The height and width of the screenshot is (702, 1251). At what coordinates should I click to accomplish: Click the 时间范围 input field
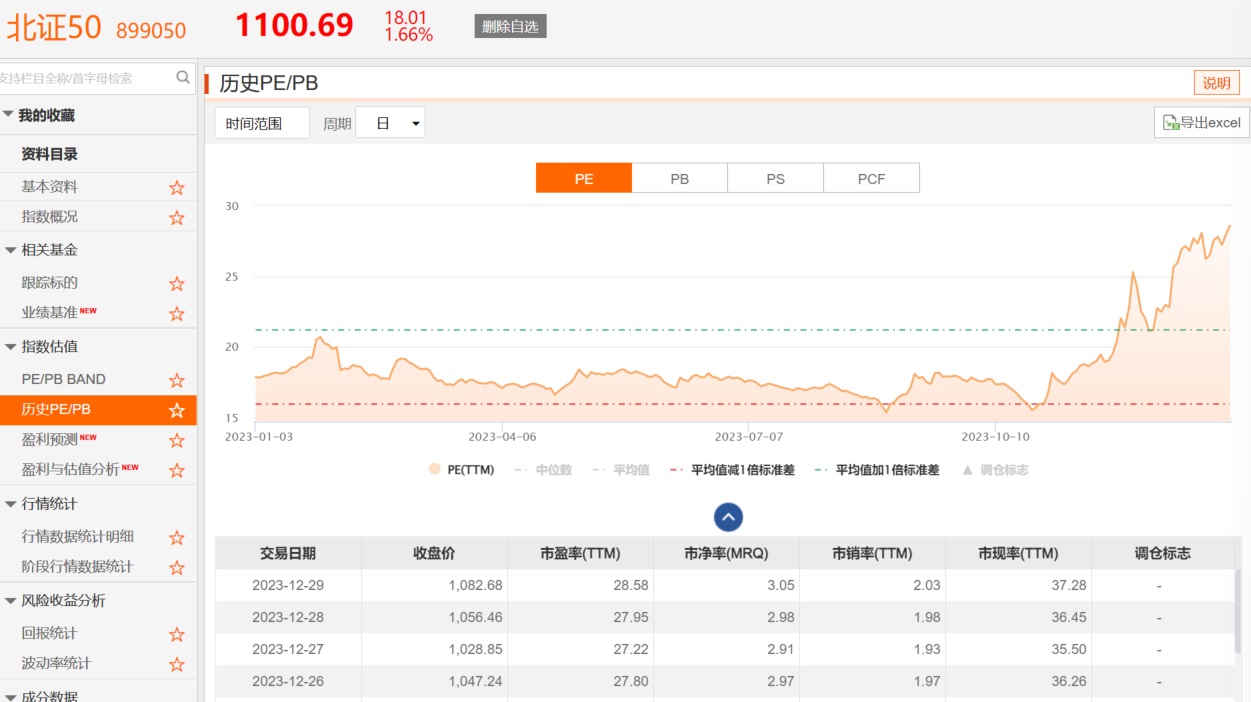point(262,123)
